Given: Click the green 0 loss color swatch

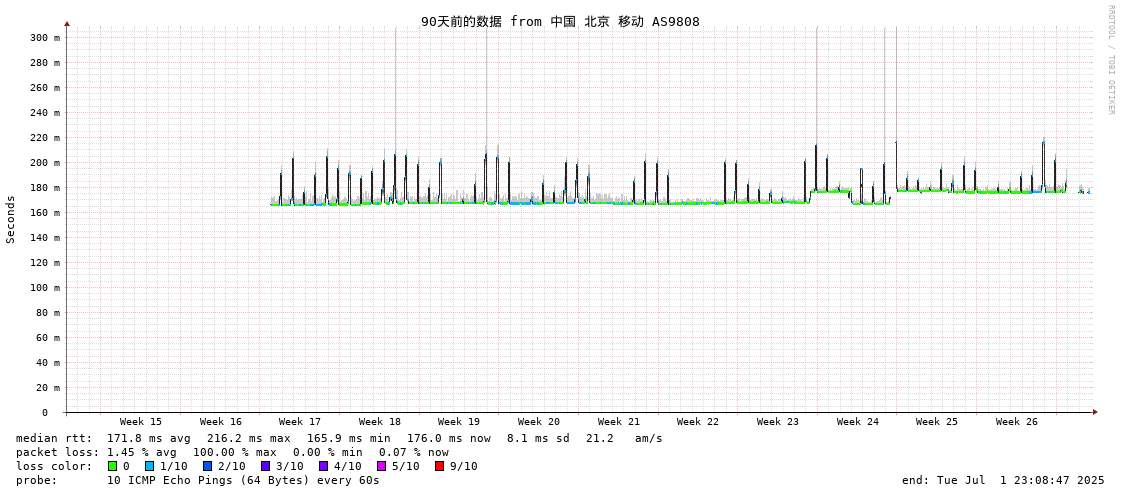Looking at the screenshot, I should tap(112, 466).
